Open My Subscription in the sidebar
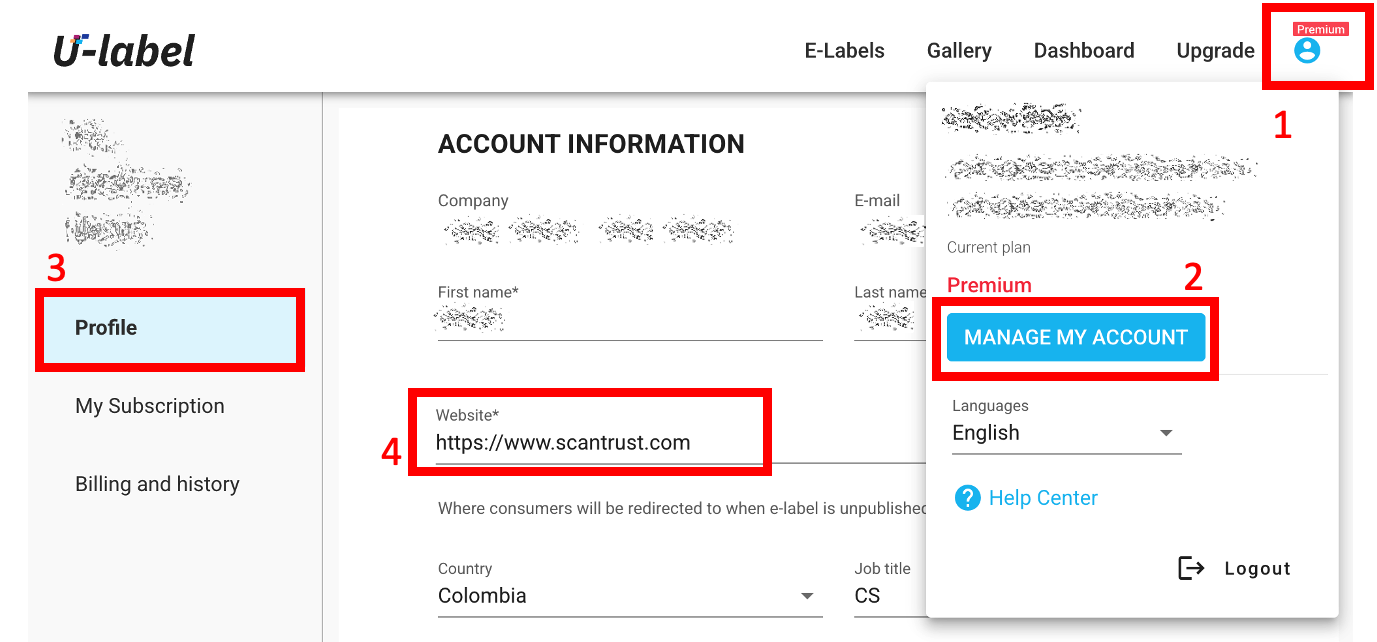The image size is (1377, 642). pos(150,406)
